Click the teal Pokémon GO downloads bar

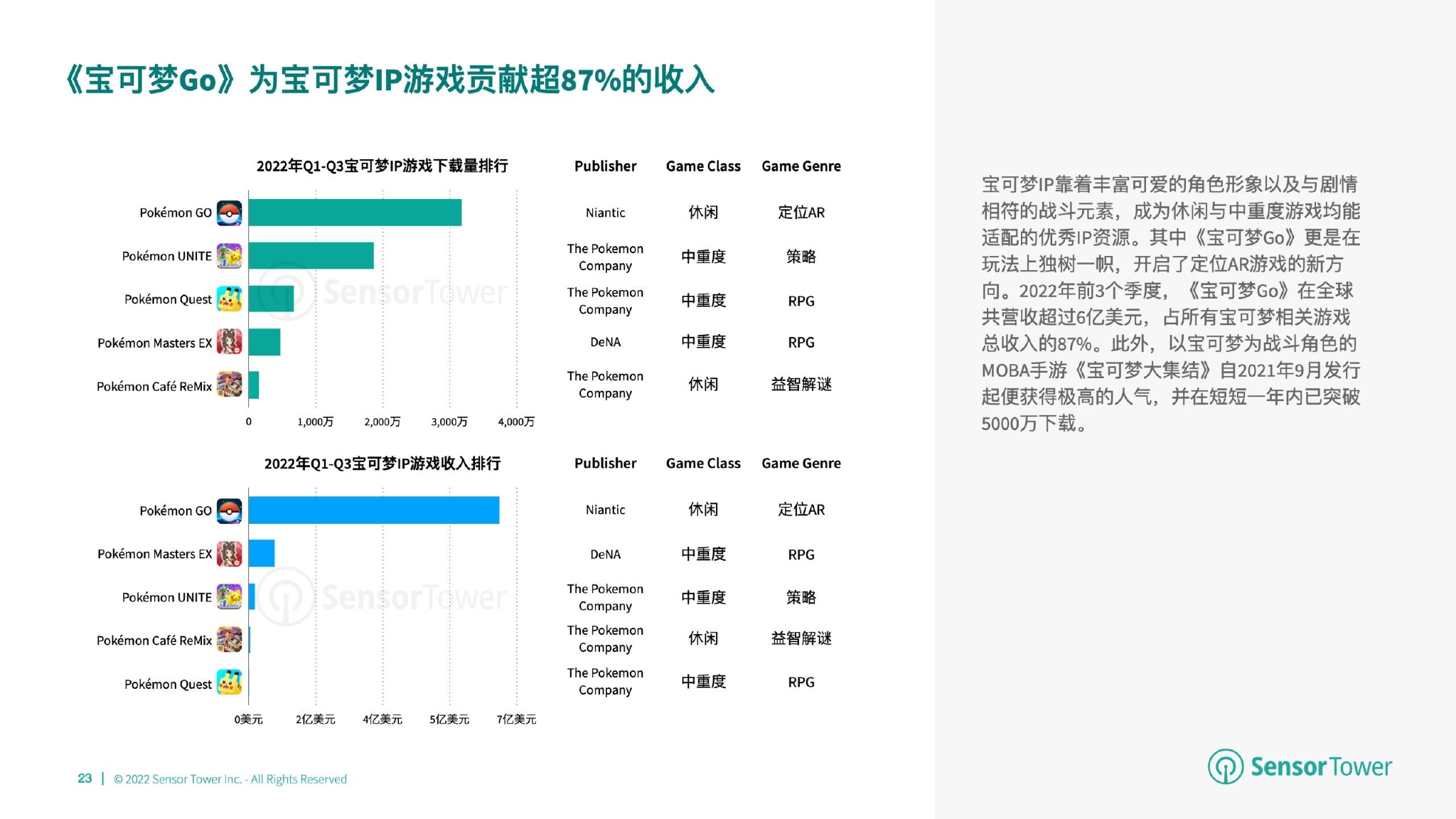pos(355,213)
